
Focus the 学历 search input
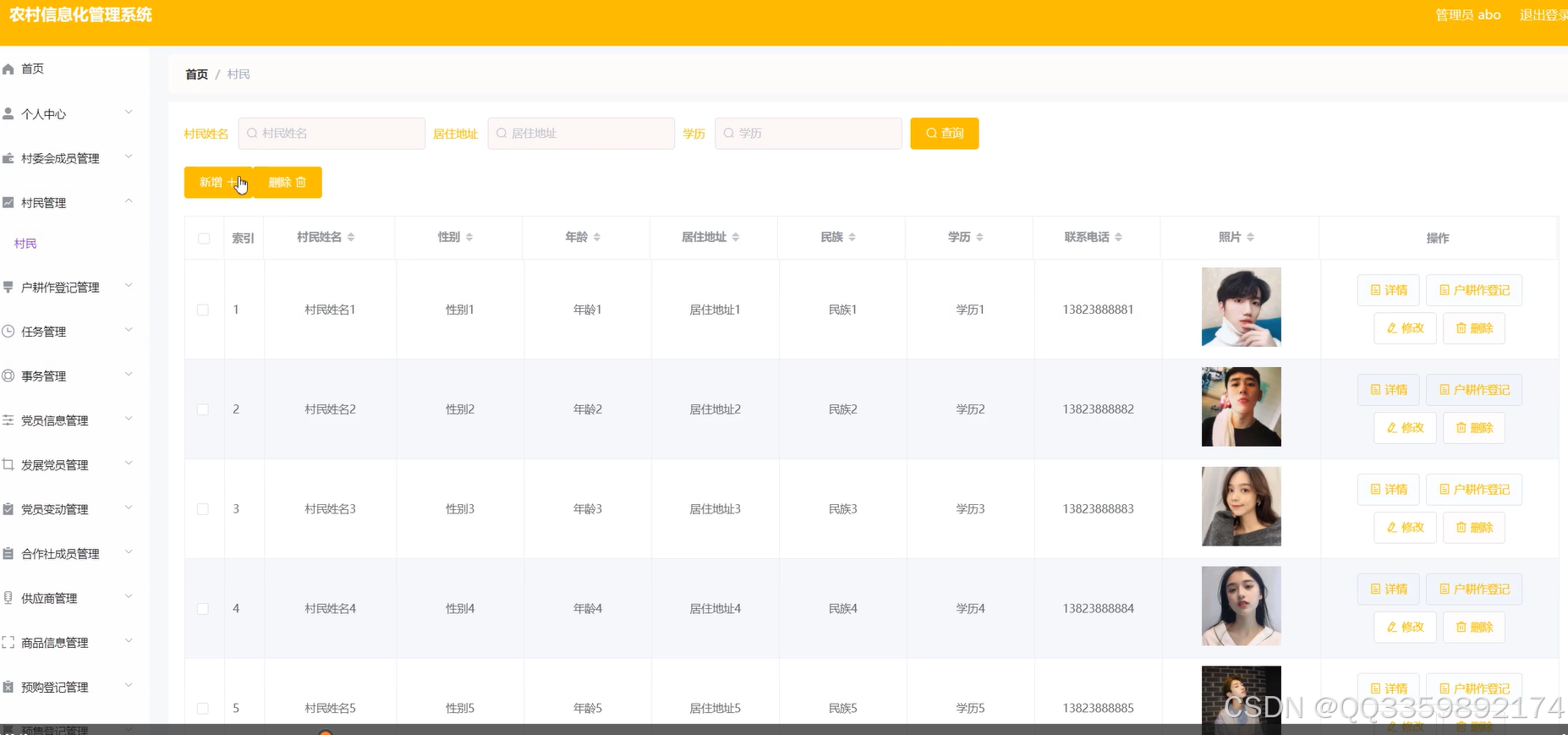(x=809, y=134)
